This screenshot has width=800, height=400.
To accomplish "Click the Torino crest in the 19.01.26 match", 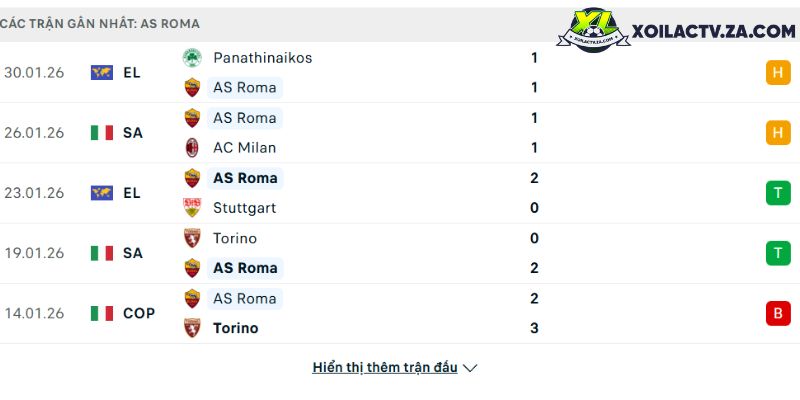I will (x=192, y=238).
